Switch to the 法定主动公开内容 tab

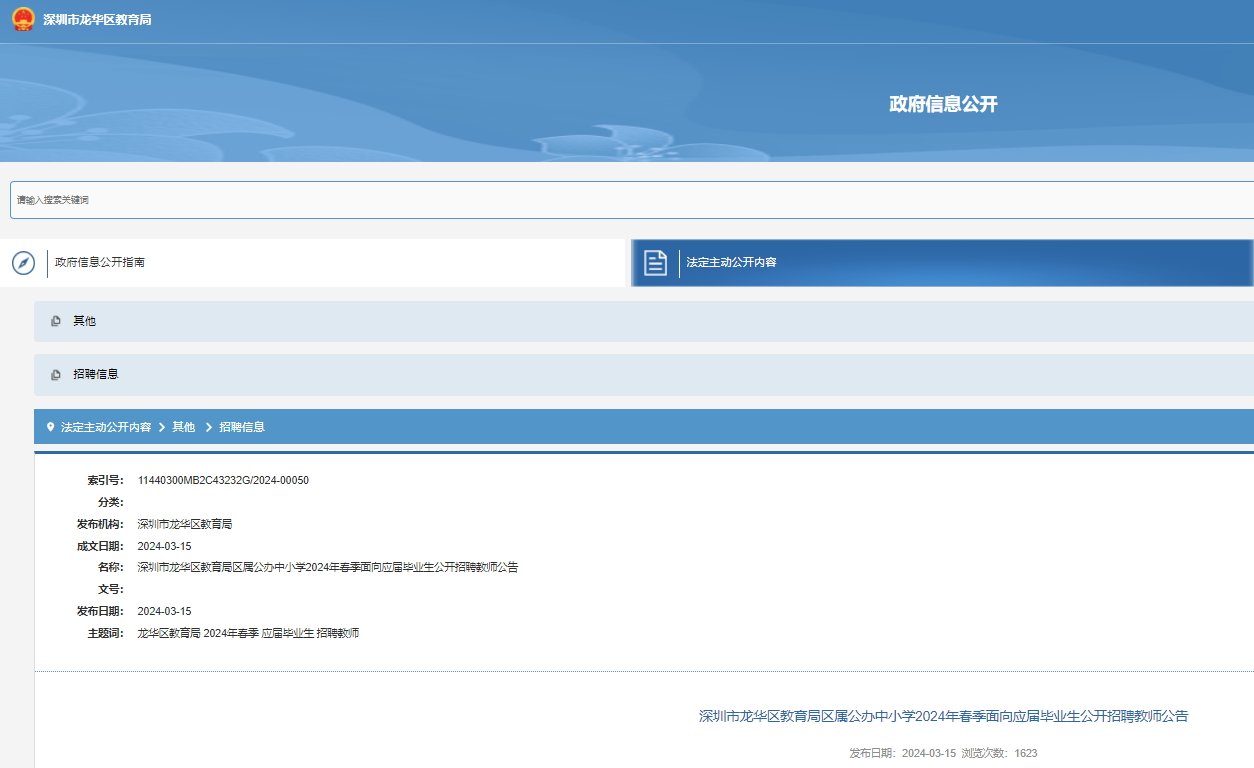[x=731, y=263]
